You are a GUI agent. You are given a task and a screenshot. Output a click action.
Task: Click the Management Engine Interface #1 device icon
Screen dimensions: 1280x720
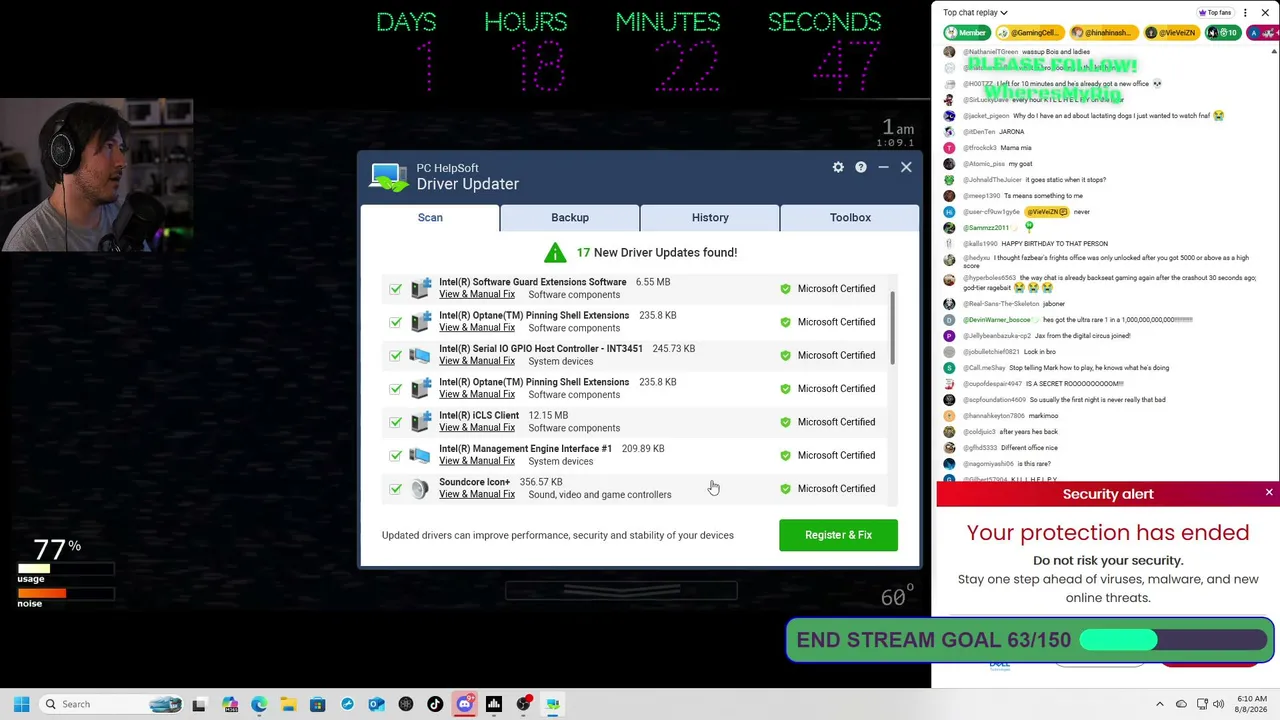pyautogui.click(x=420, y=455)
